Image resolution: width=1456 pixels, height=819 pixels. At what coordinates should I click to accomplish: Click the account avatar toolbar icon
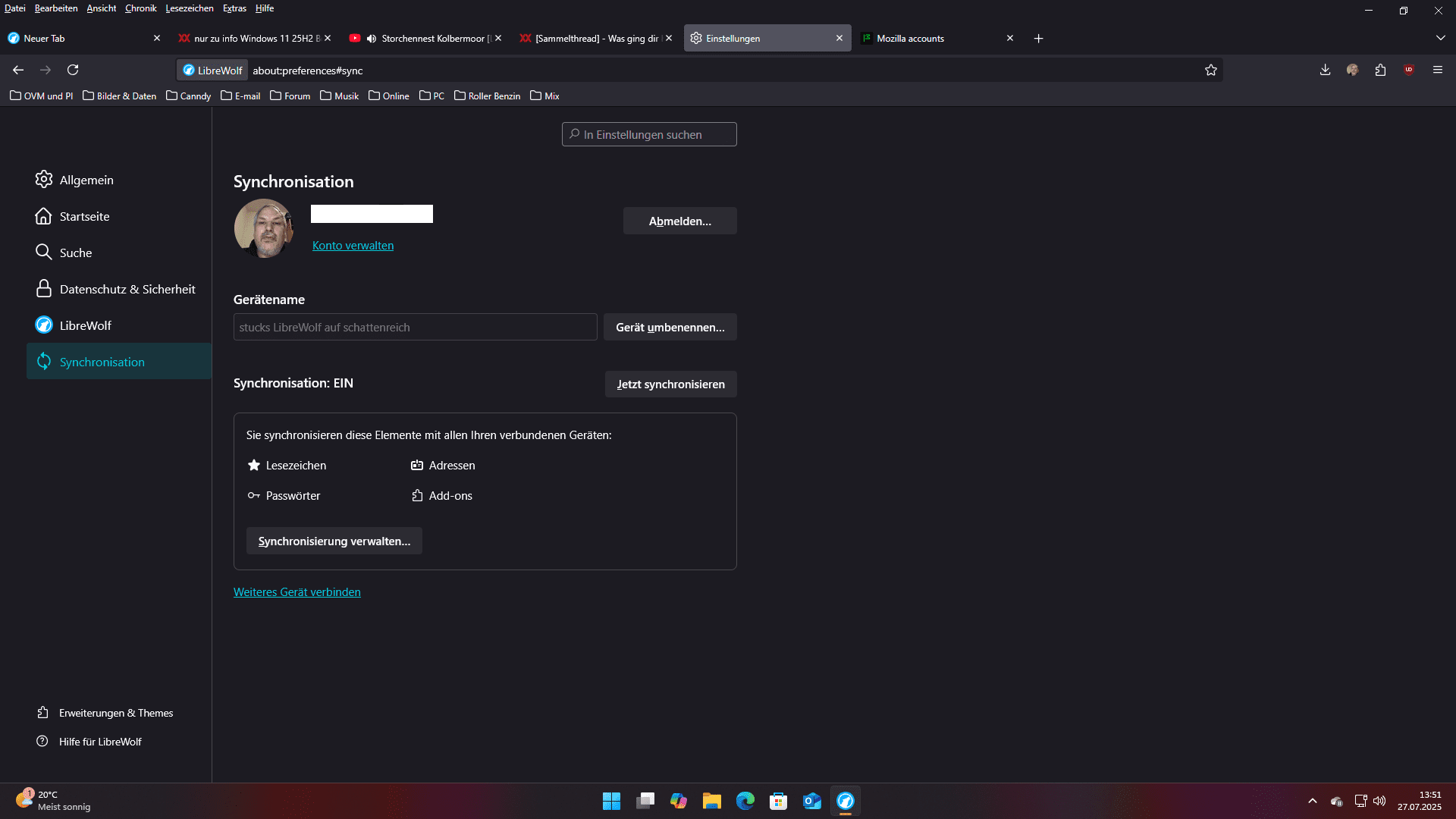[1352, 70]
